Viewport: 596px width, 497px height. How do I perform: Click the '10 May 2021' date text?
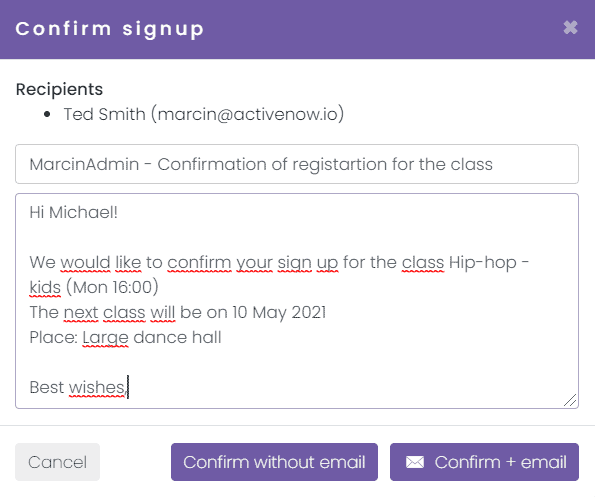click(x=279, y=312)
